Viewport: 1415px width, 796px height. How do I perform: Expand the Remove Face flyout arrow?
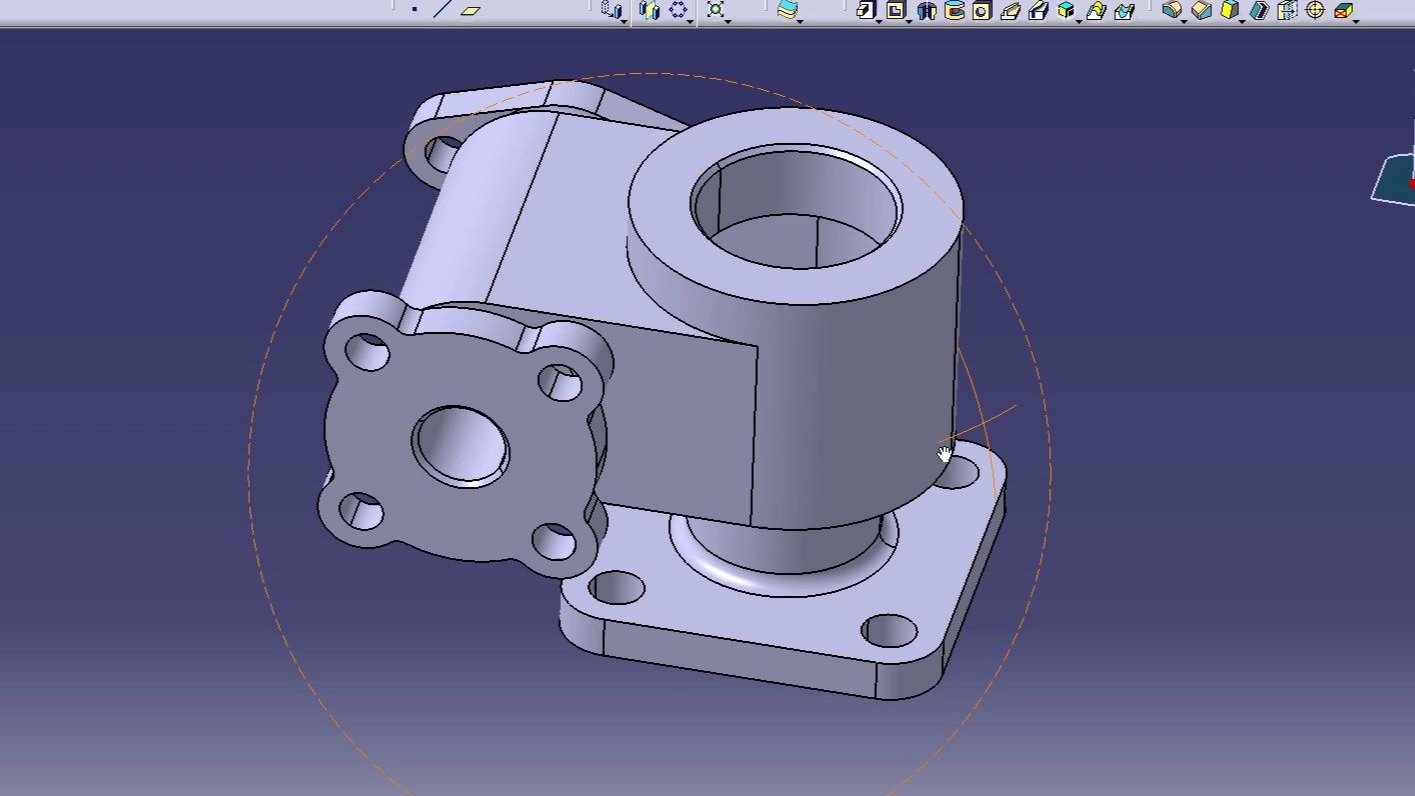pos(1356,21)
